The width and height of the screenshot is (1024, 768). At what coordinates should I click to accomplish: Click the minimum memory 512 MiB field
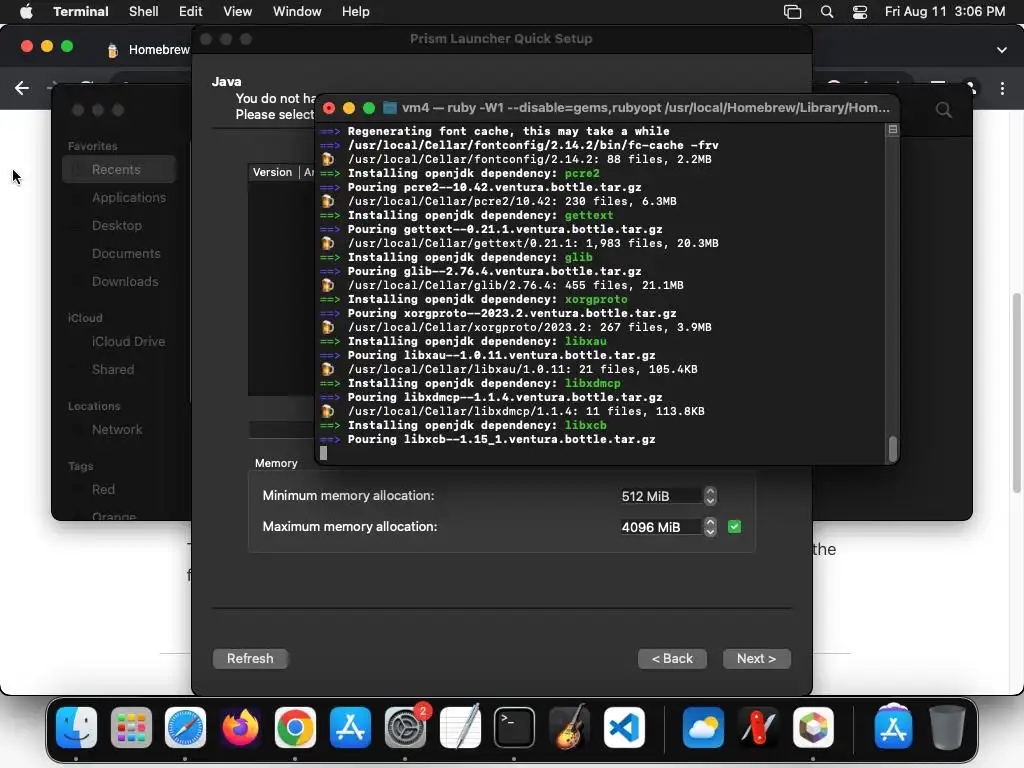661,496
